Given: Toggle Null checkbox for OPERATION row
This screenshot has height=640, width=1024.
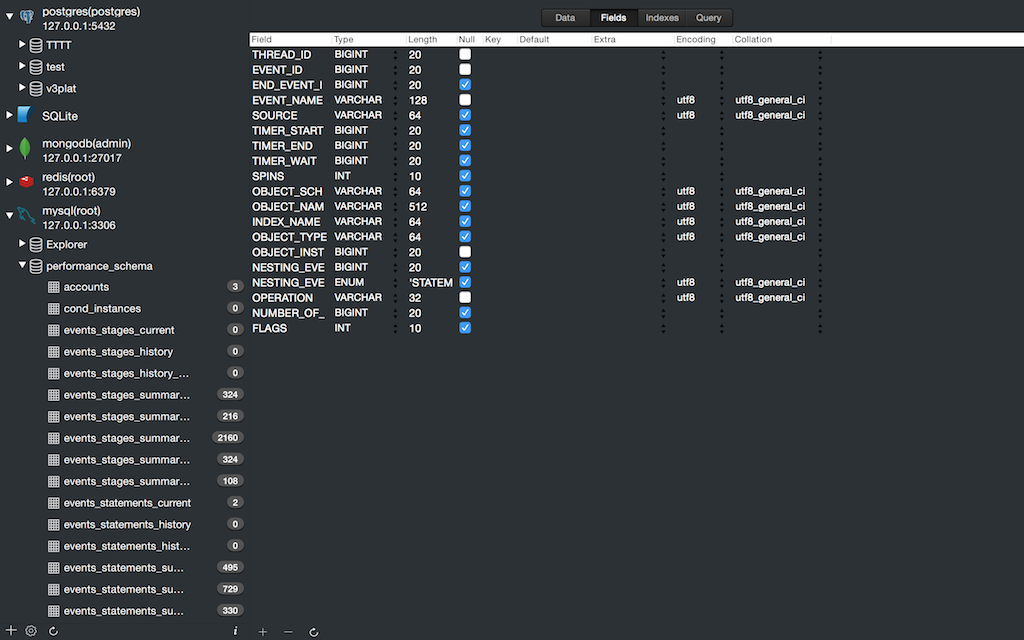Looking at the screenshot, I should 465,297.
